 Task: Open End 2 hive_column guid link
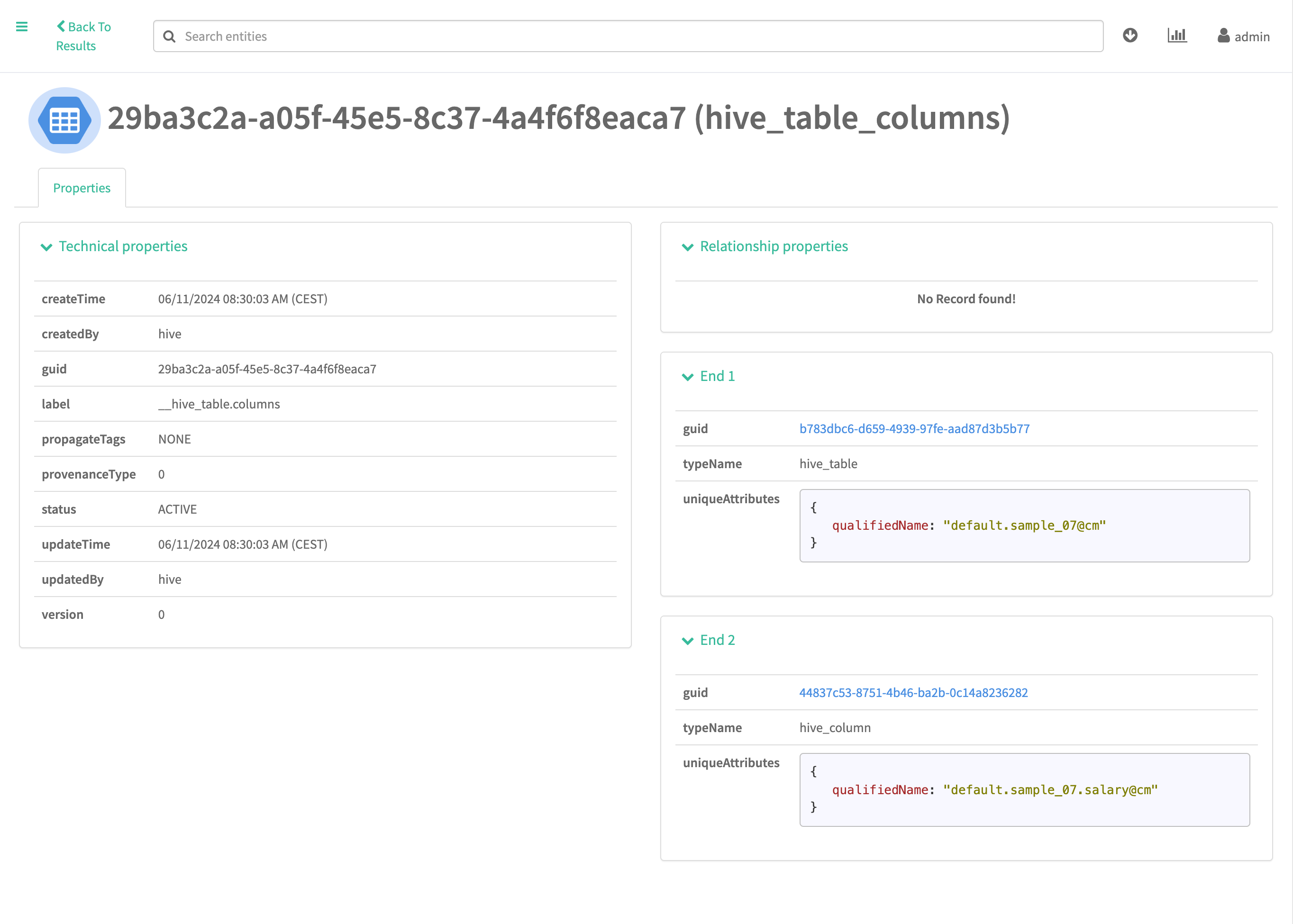pyautogui.click(x=913, y=693)
